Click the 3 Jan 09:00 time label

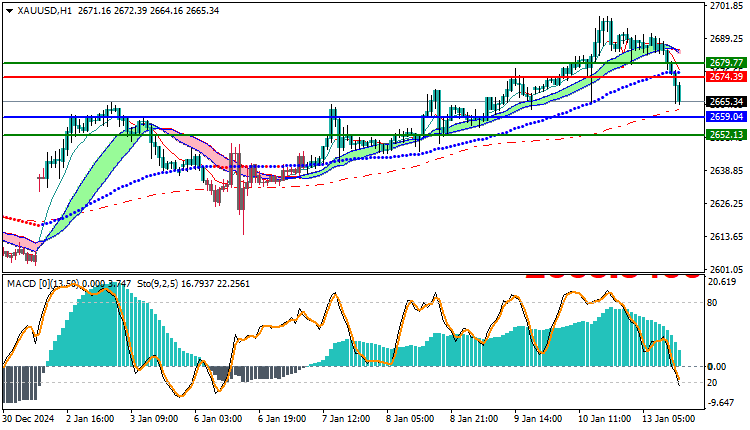(x=154, y=419)
